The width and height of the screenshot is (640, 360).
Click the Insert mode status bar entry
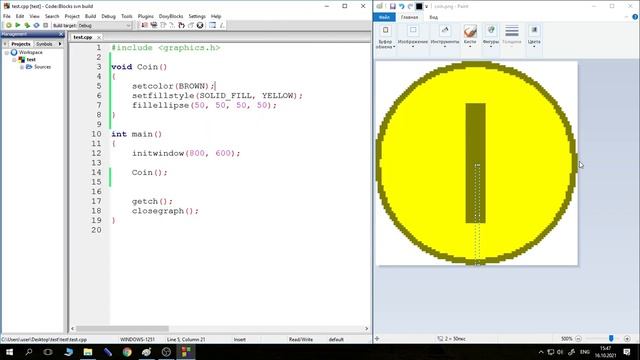[240, 340]
